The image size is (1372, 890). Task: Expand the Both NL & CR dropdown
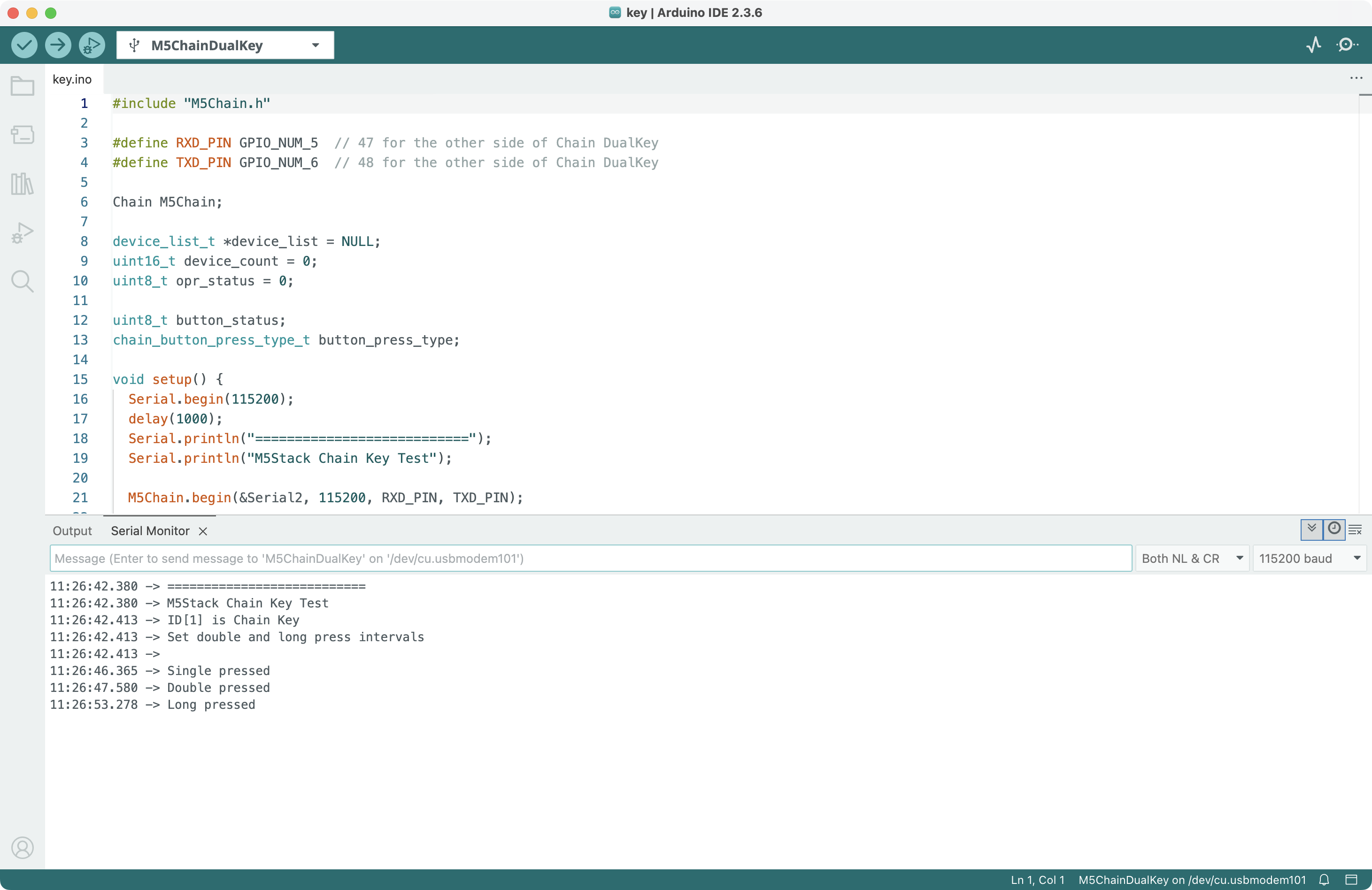click(1192, 558)
